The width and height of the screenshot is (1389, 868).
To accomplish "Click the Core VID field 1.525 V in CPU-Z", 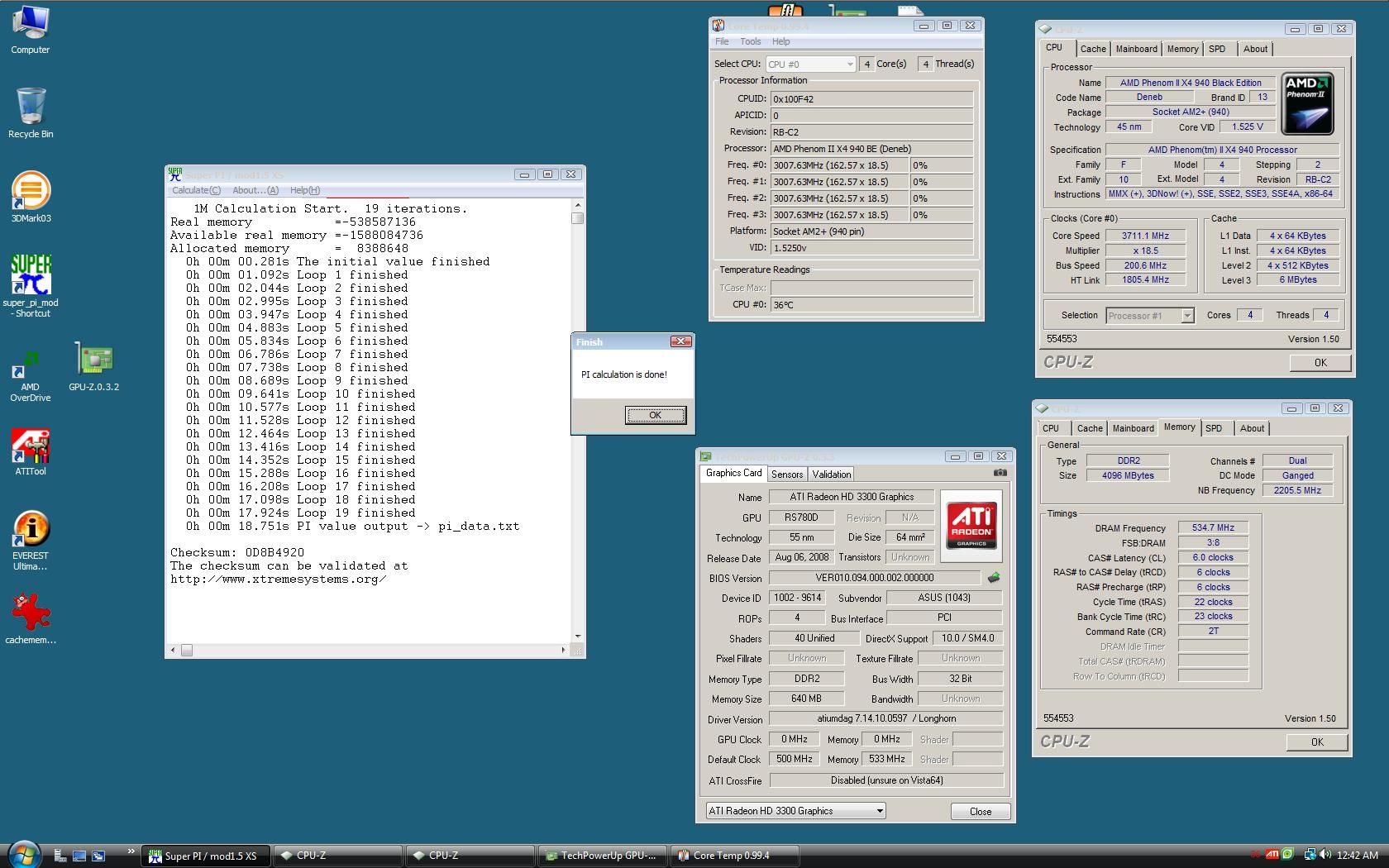I will tap(1248, 127).
